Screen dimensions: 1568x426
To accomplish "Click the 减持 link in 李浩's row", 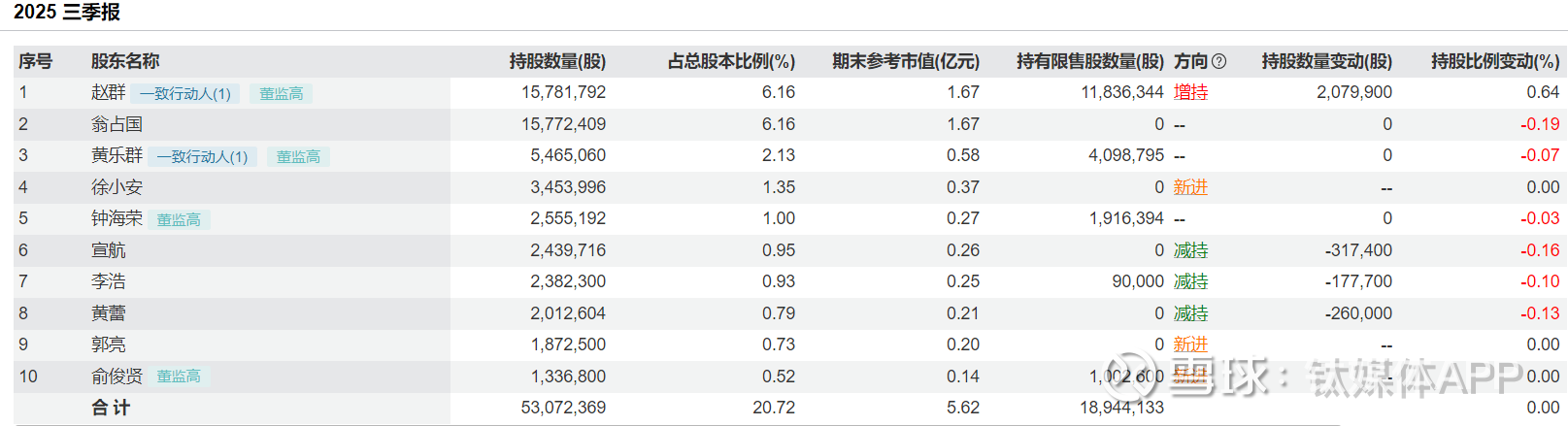I will click(1190, 281).
